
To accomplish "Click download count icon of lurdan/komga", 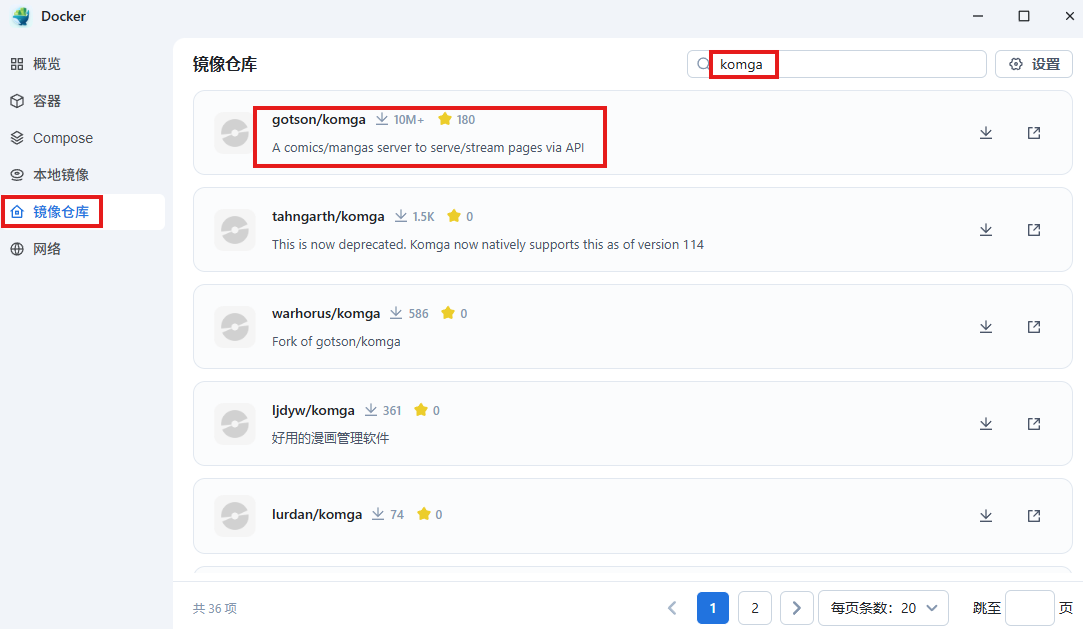I will [378, 514].
